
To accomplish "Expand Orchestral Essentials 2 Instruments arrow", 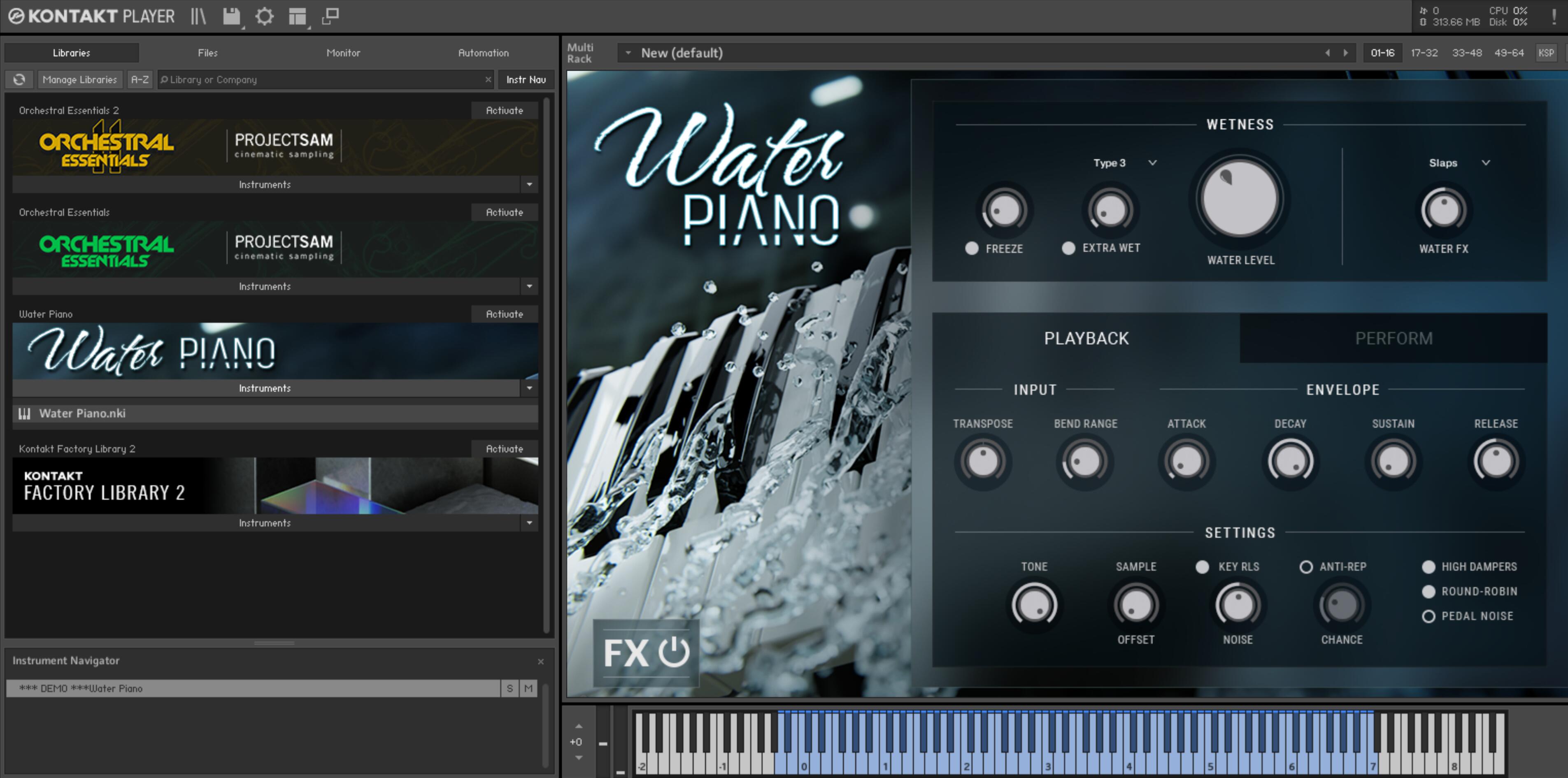I will point(529,184).
